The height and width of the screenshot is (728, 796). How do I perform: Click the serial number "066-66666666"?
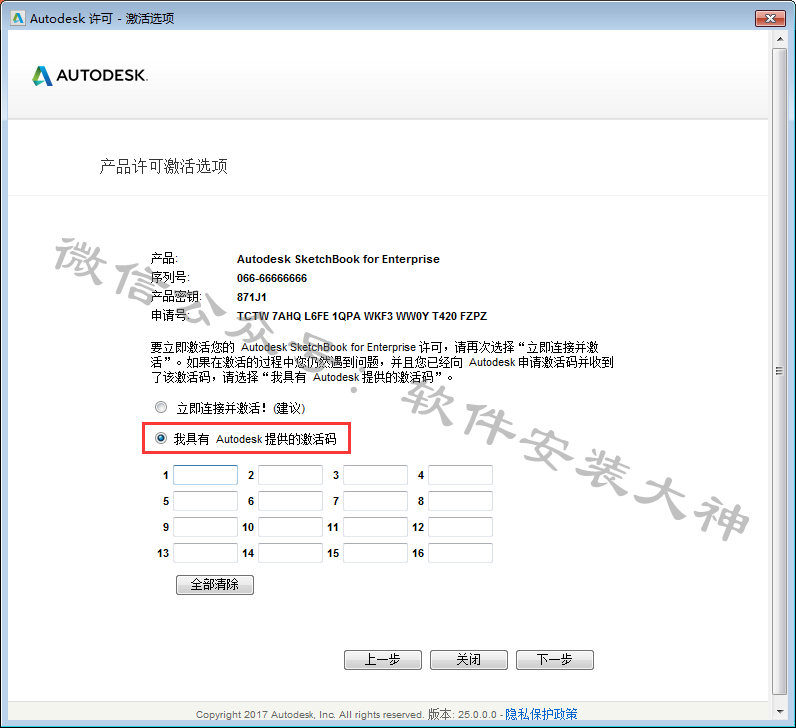(272, 278)
